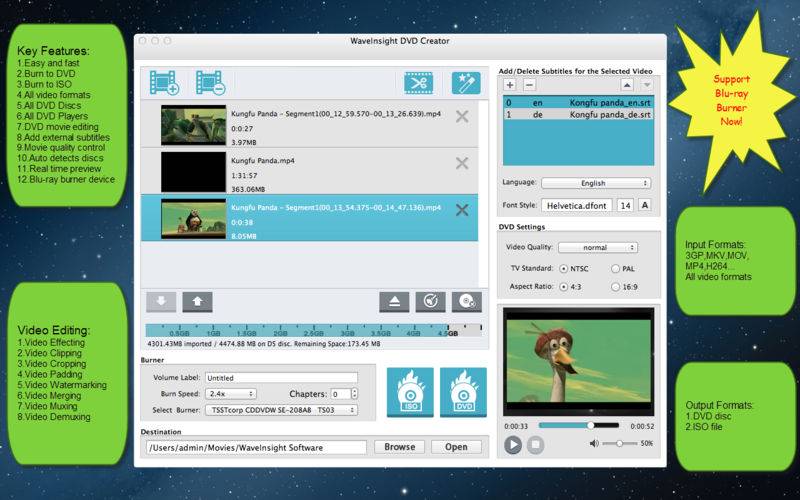Click the bird preview video frame

579,361
